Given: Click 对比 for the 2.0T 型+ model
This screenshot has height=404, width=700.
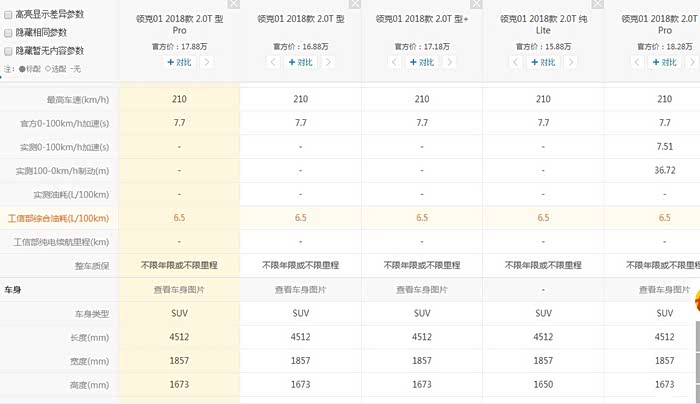Looking at the screenshot, I should 421,62.
